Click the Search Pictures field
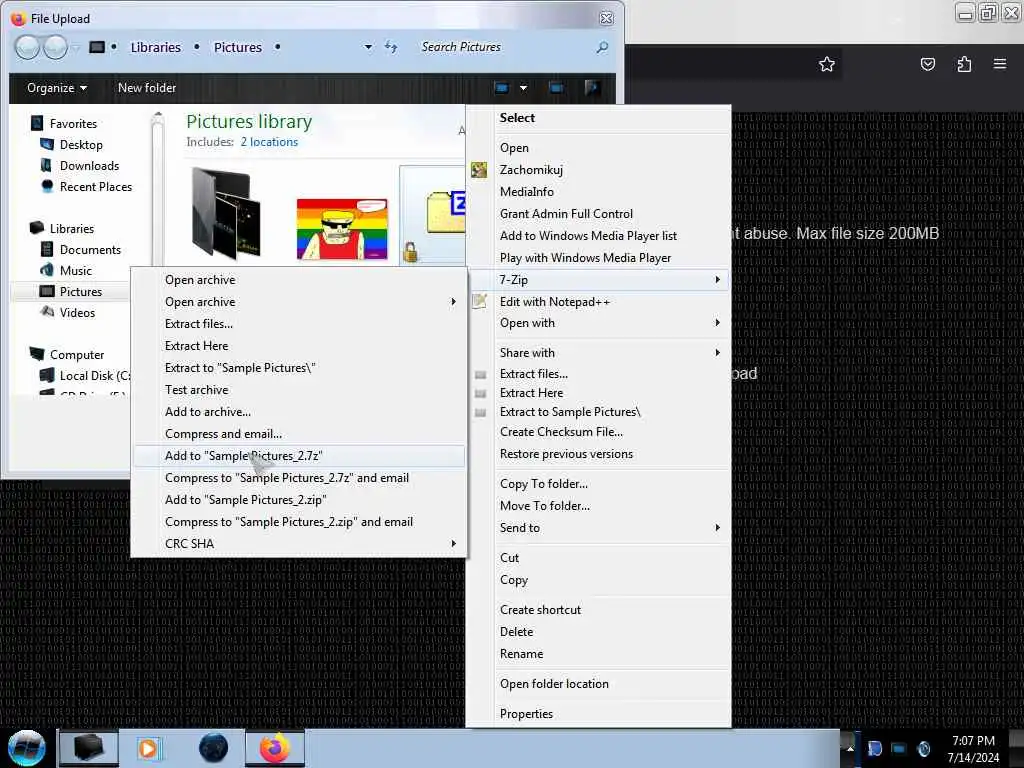The image size is (1024, 768). [503, 47]
